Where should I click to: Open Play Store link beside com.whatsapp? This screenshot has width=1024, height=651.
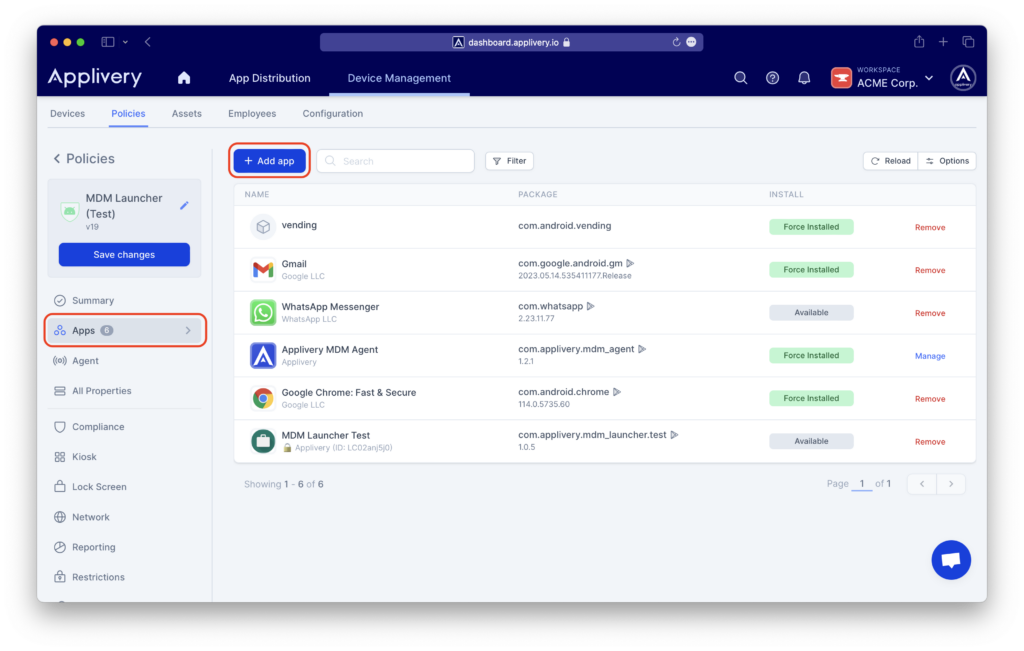[x=591, y=306]
